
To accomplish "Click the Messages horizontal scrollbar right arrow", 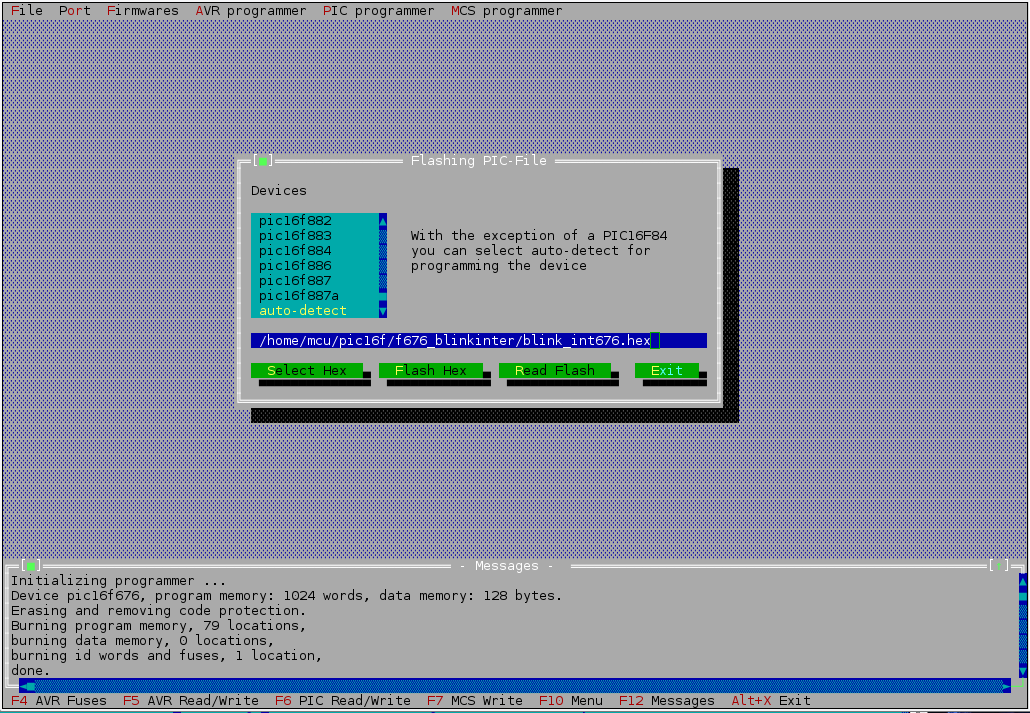I will pos(1007,686).
